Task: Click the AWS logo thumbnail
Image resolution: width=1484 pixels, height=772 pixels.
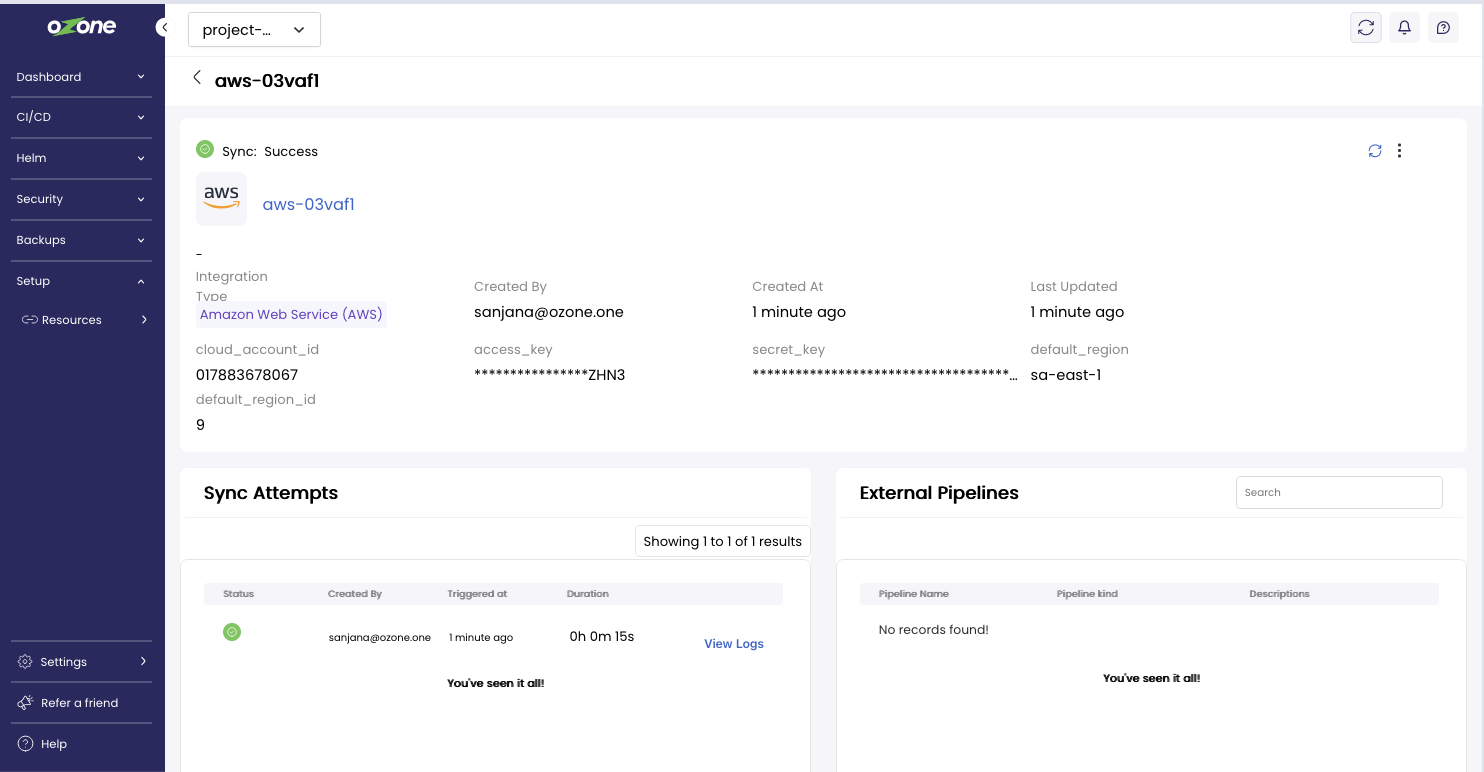Action: 221,198
